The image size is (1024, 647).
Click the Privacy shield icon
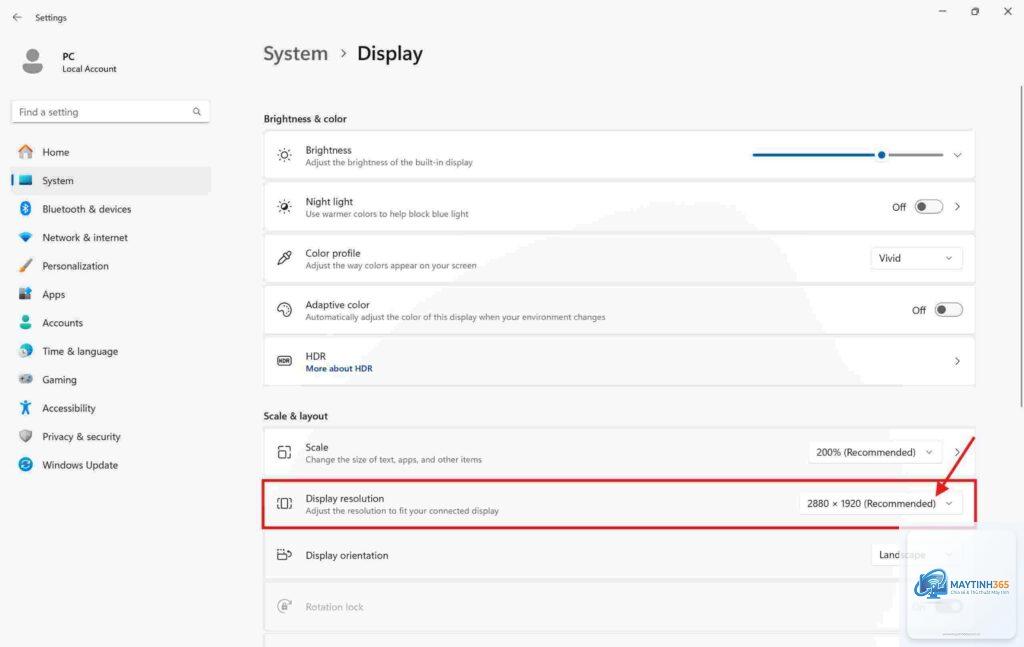click(25, 435)
